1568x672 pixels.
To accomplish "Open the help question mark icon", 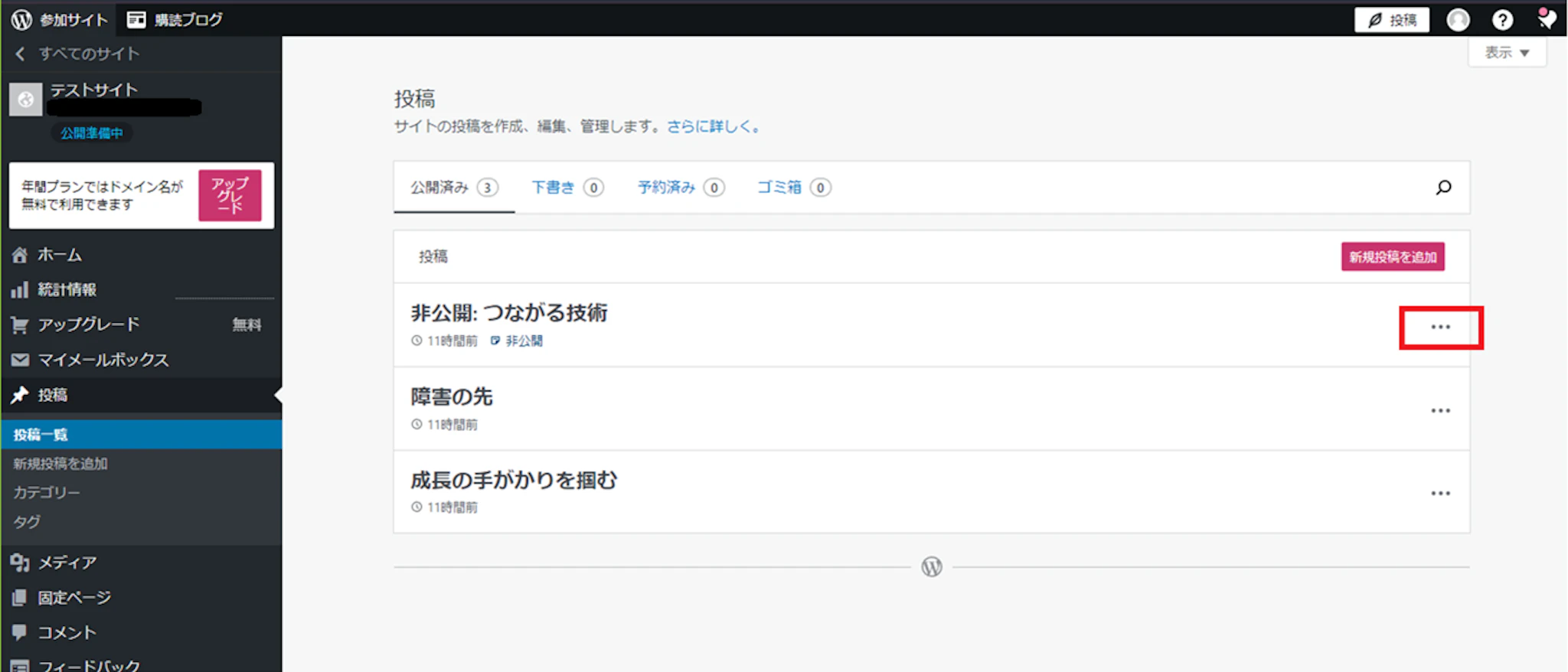I will tap(1502, 20).
